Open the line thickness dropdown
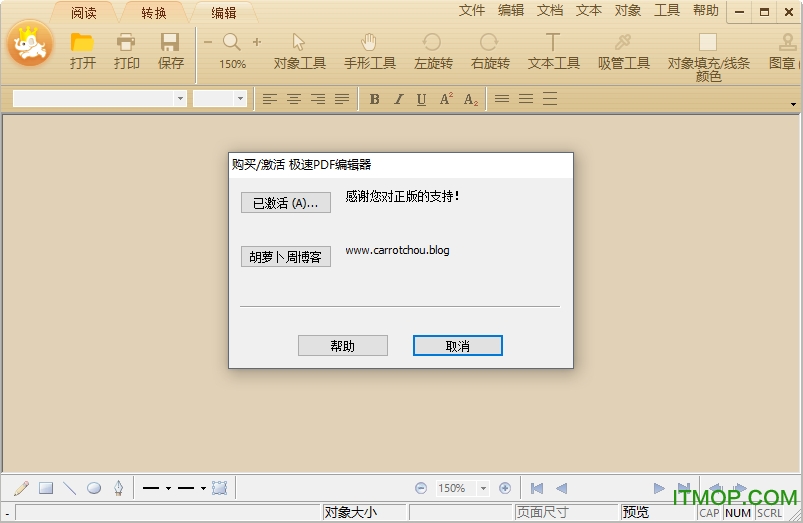This screenshot has height=523, width=803. coord(168,488)
